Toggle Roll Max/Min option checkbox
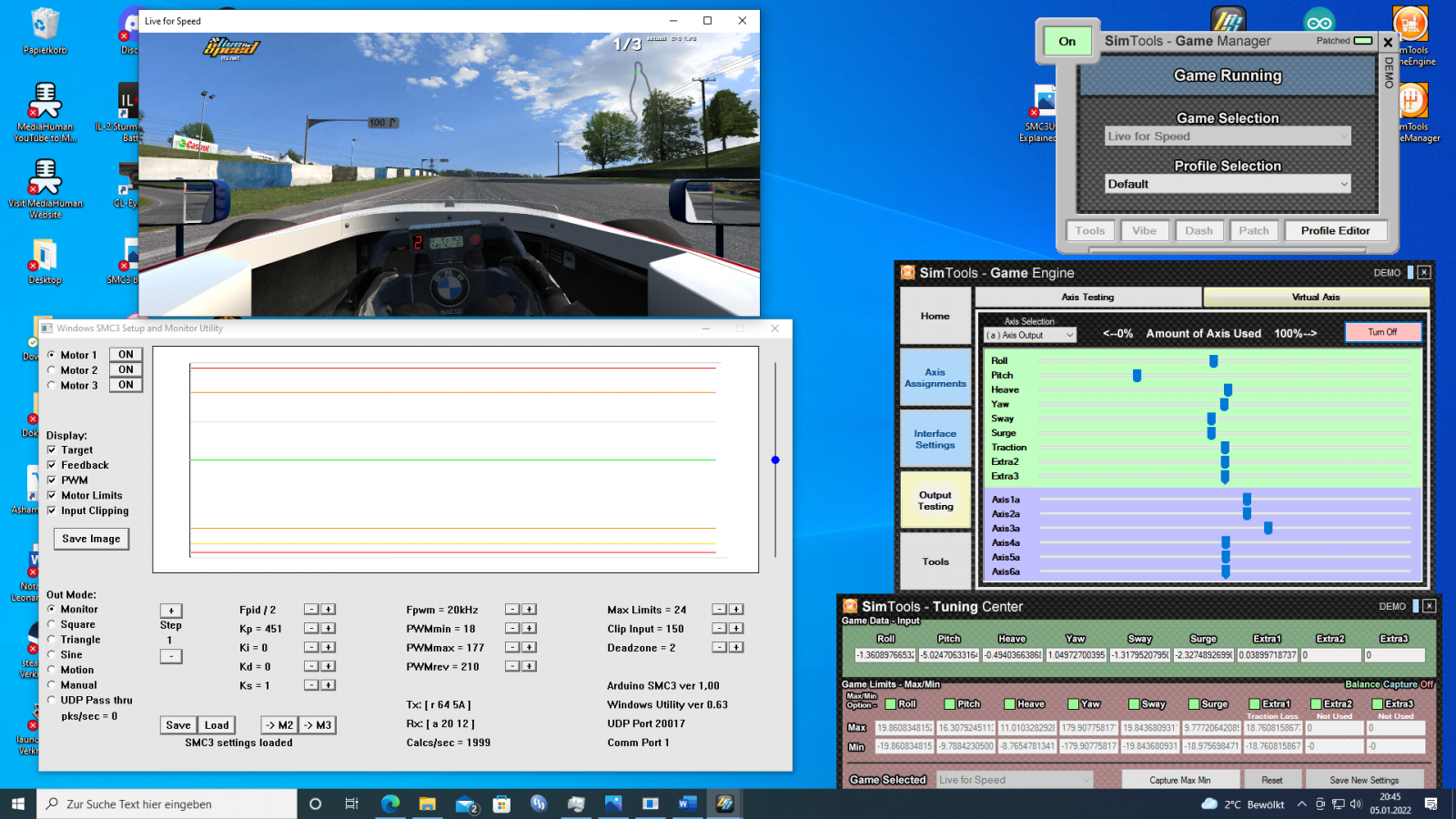This screenshot has width=1456, height=819. tap(890, 703)
